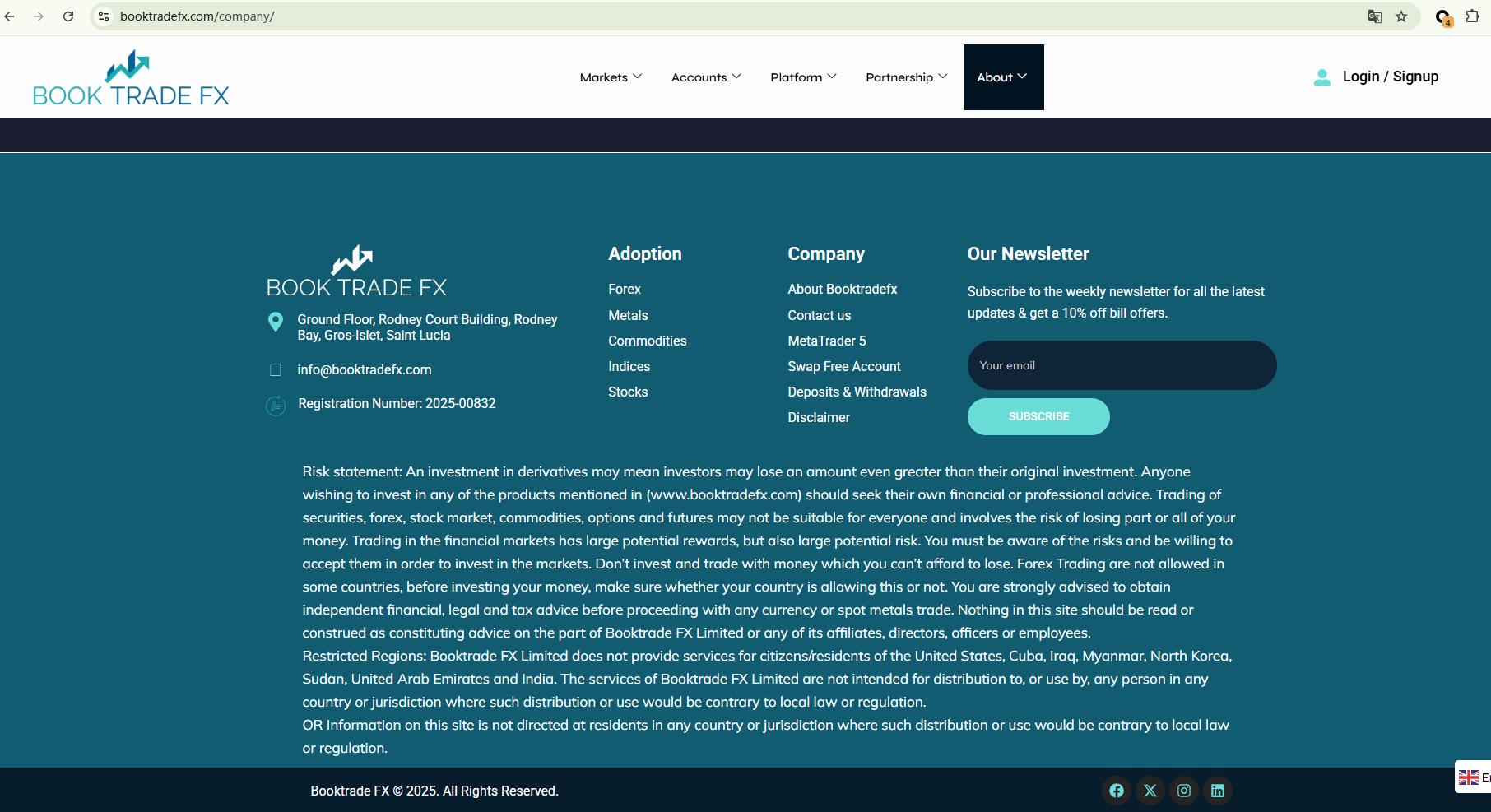Expand the About dropdown menu
Screen dimensions: 1491x812
(x=1004, y=77)
